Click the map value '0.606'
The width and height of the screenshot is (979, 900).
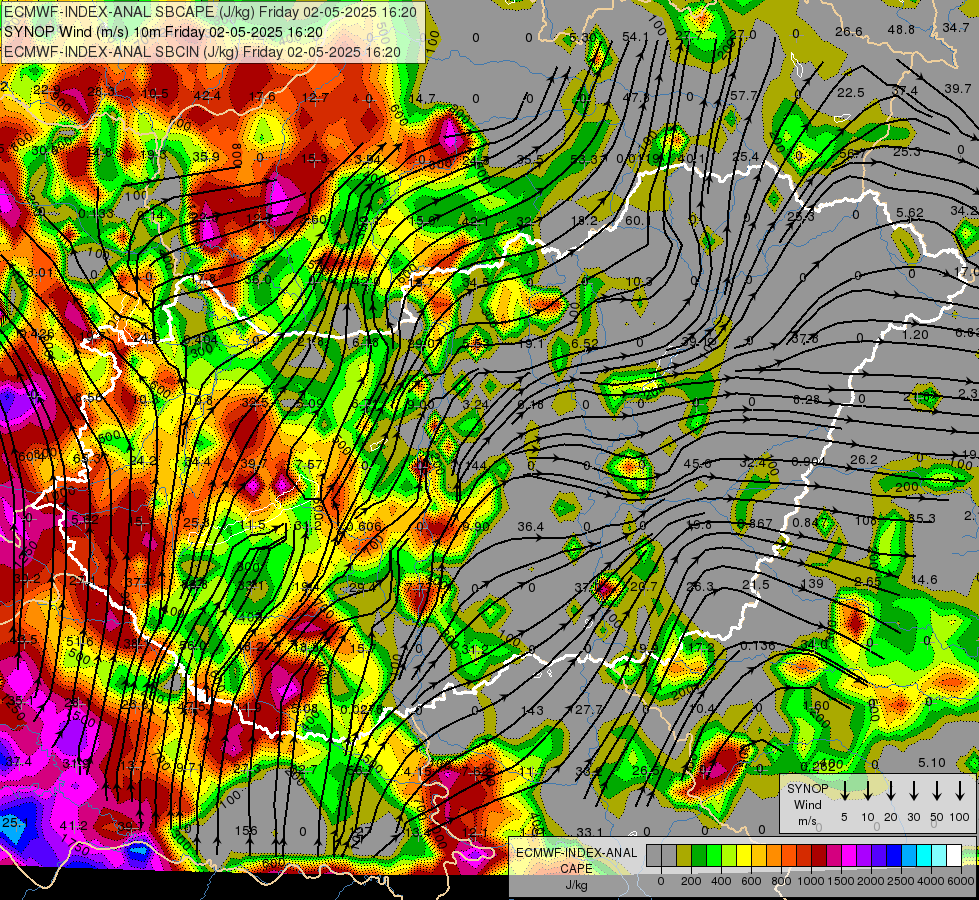[x=363, y=526]
